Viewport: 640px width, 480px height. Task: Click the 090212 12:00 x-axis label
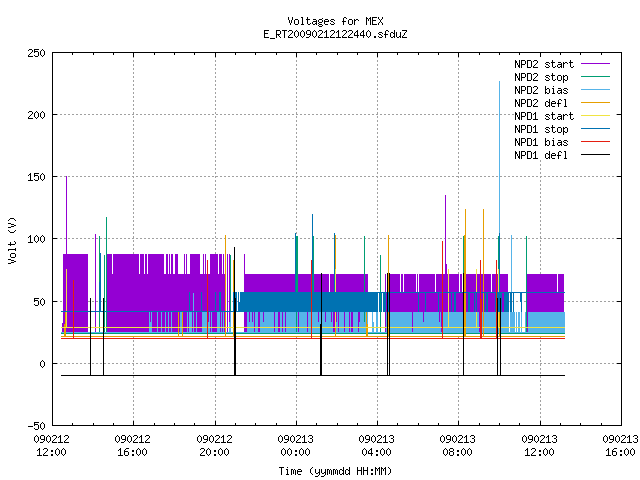coord(51,446)
